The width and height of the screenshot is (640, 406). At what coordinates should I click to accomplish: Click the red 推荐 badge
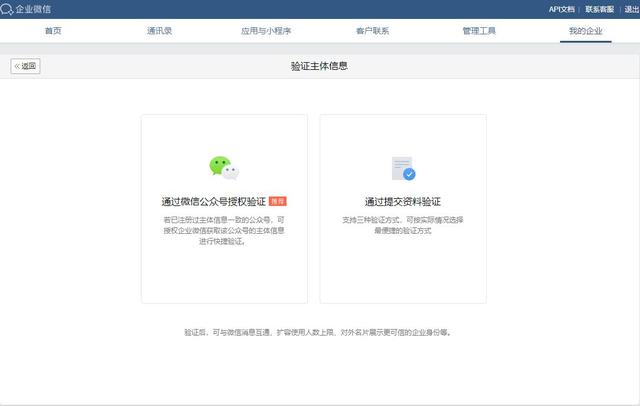pyautogui.click(x=278, y=201)
